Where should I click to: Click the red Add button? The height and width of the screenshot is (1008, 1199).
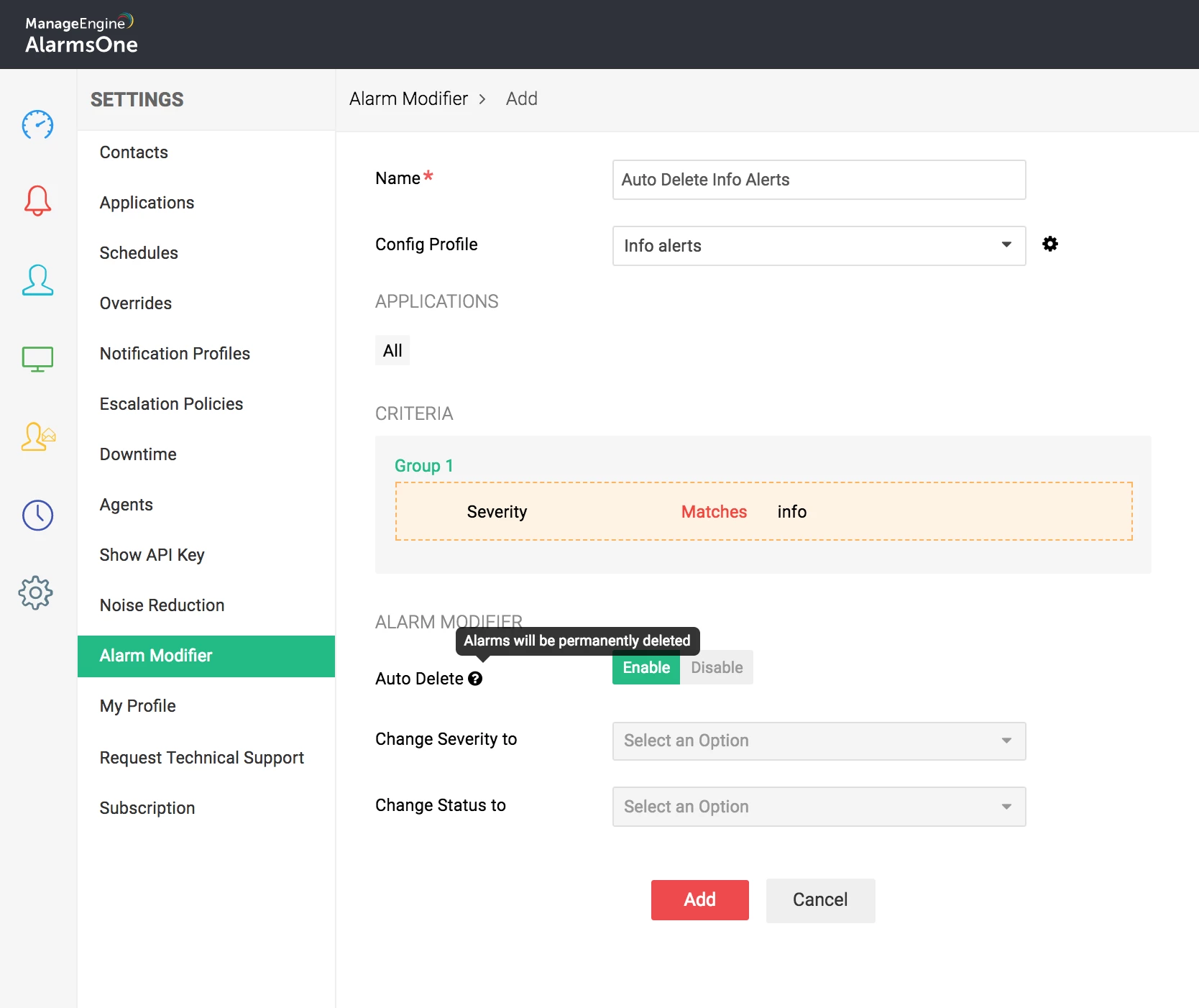[699, 900]
